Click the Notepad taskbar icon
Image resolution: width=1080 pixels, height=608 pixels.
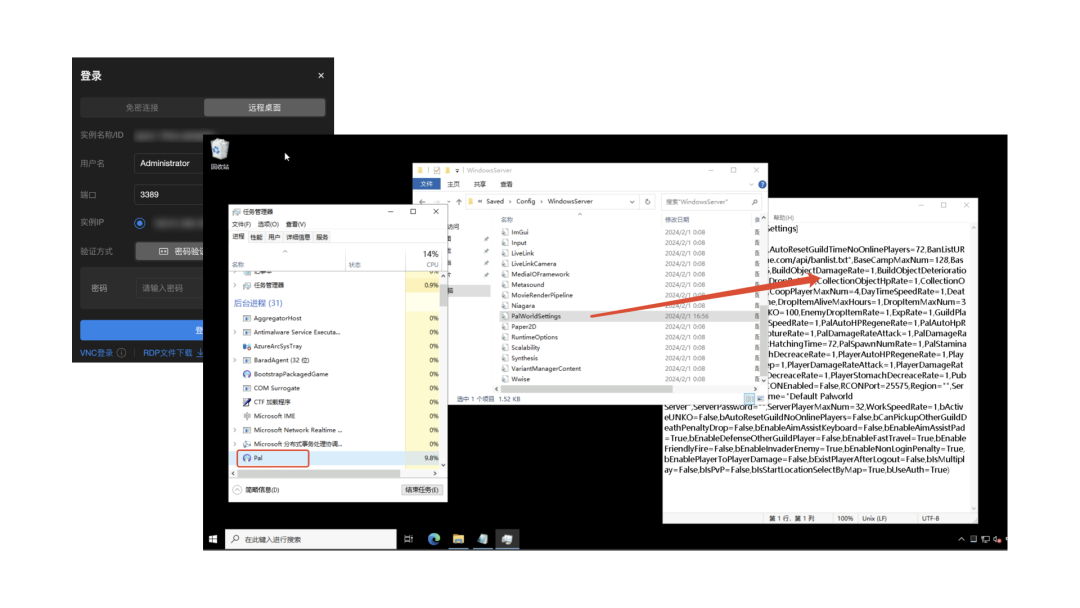(483, 539)
